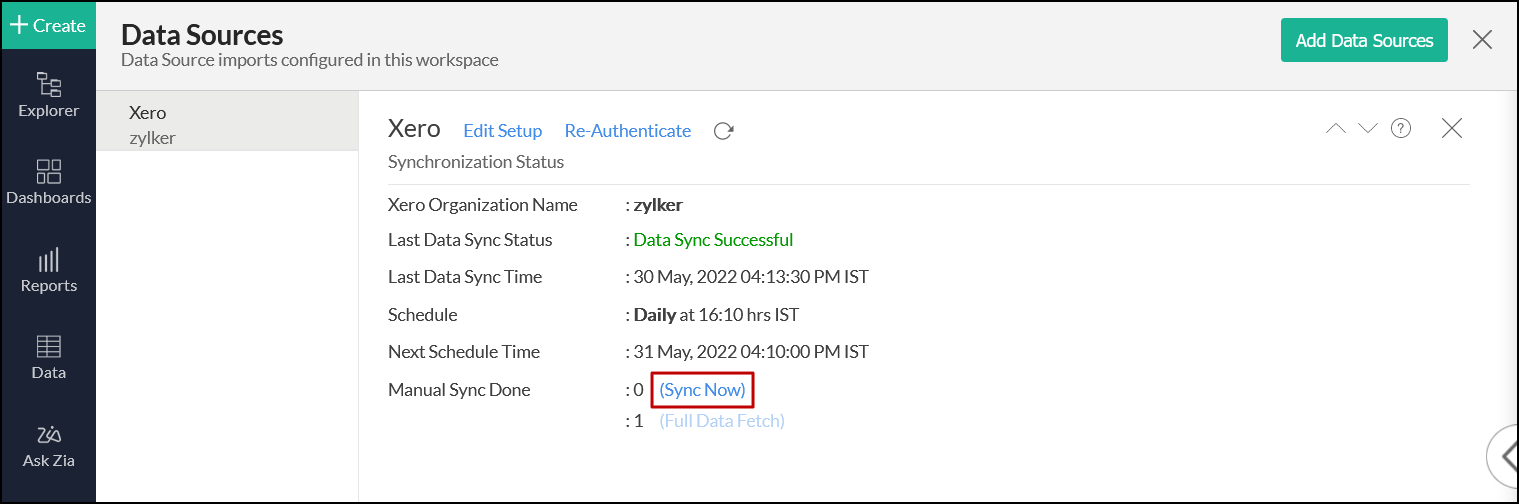1519x504 pixels.
Task: Click the Data Sync Successful status text
Action: click(713, 240)
